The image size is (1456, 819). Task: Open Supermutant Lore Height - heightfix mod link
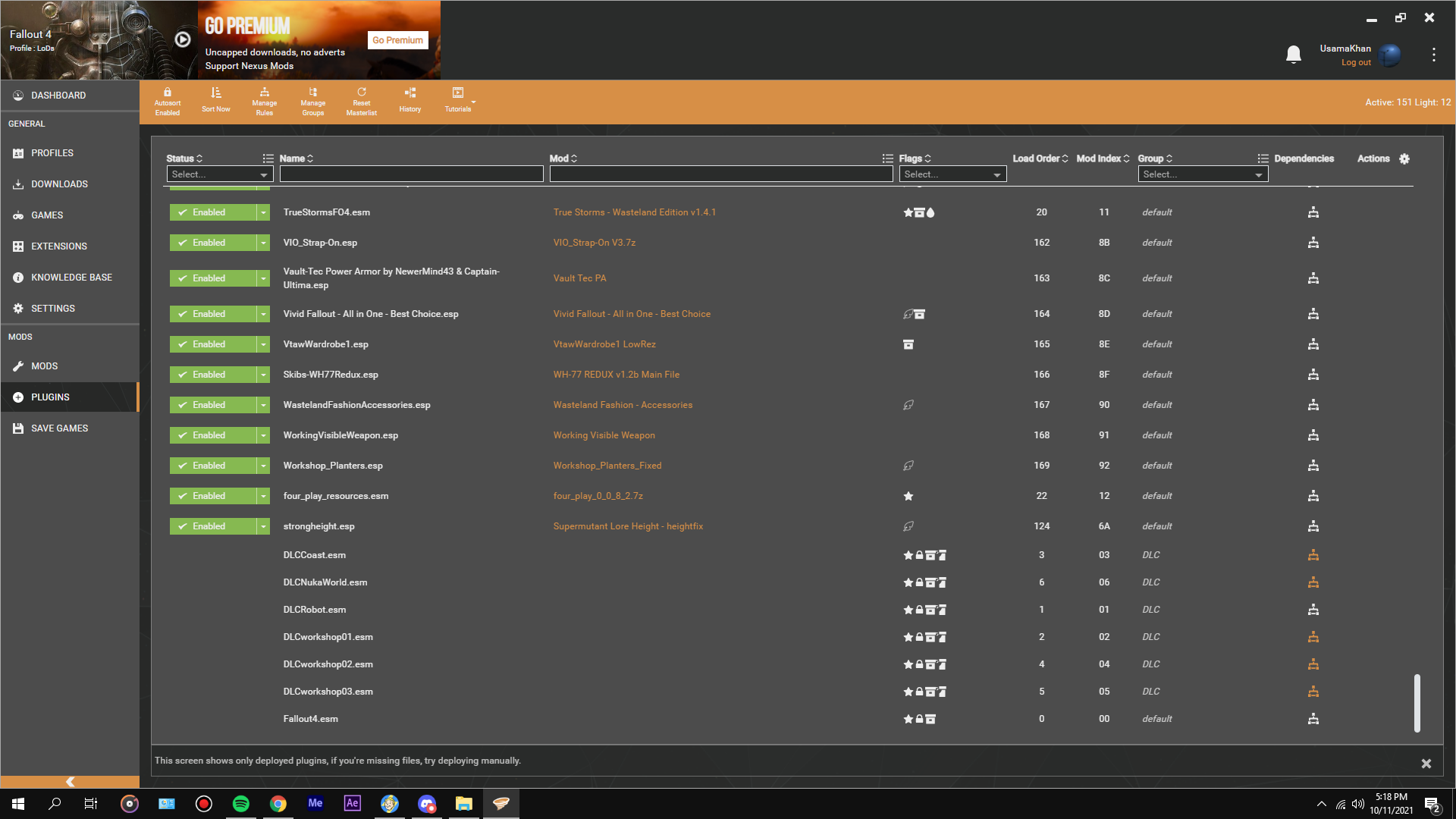click(x=628, y=526)
